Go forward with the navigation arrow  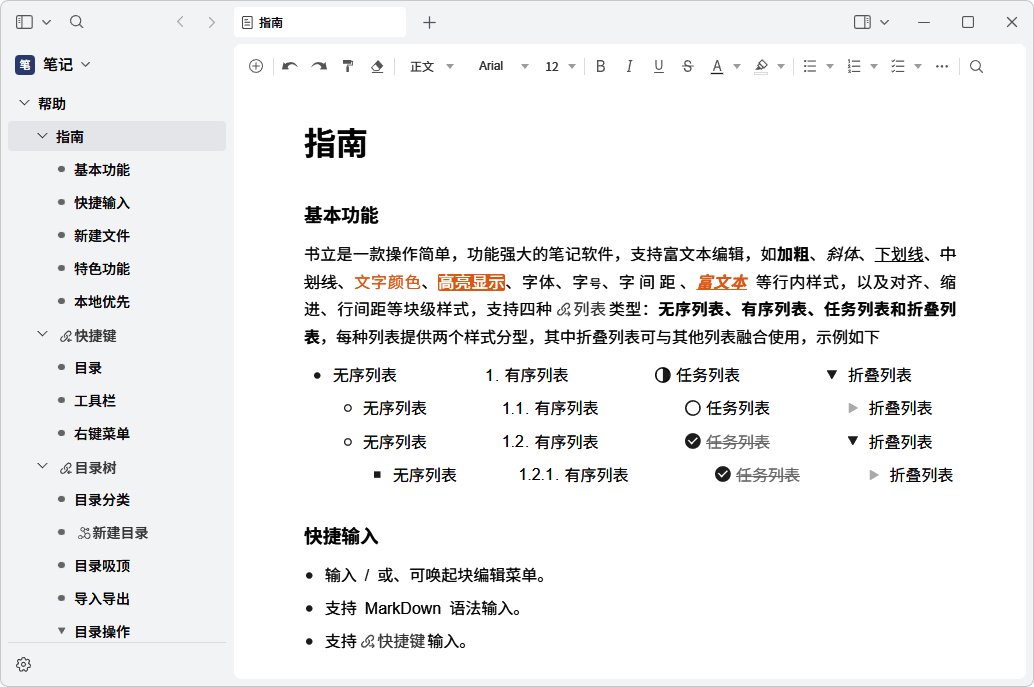click(211, 22)
